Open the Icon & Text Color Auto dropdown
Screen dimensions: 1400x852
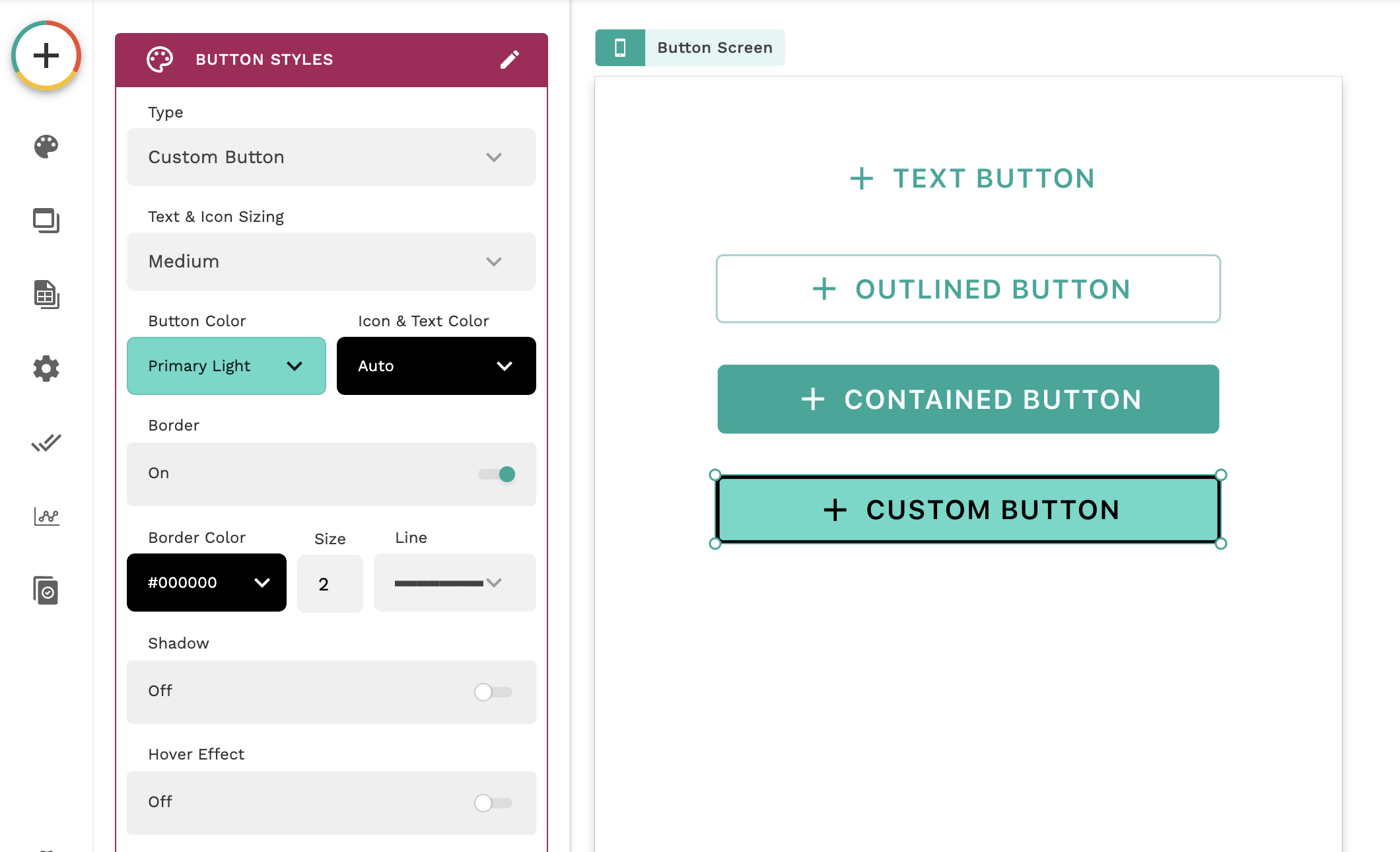pyautogui.click(x=436, y=366)
